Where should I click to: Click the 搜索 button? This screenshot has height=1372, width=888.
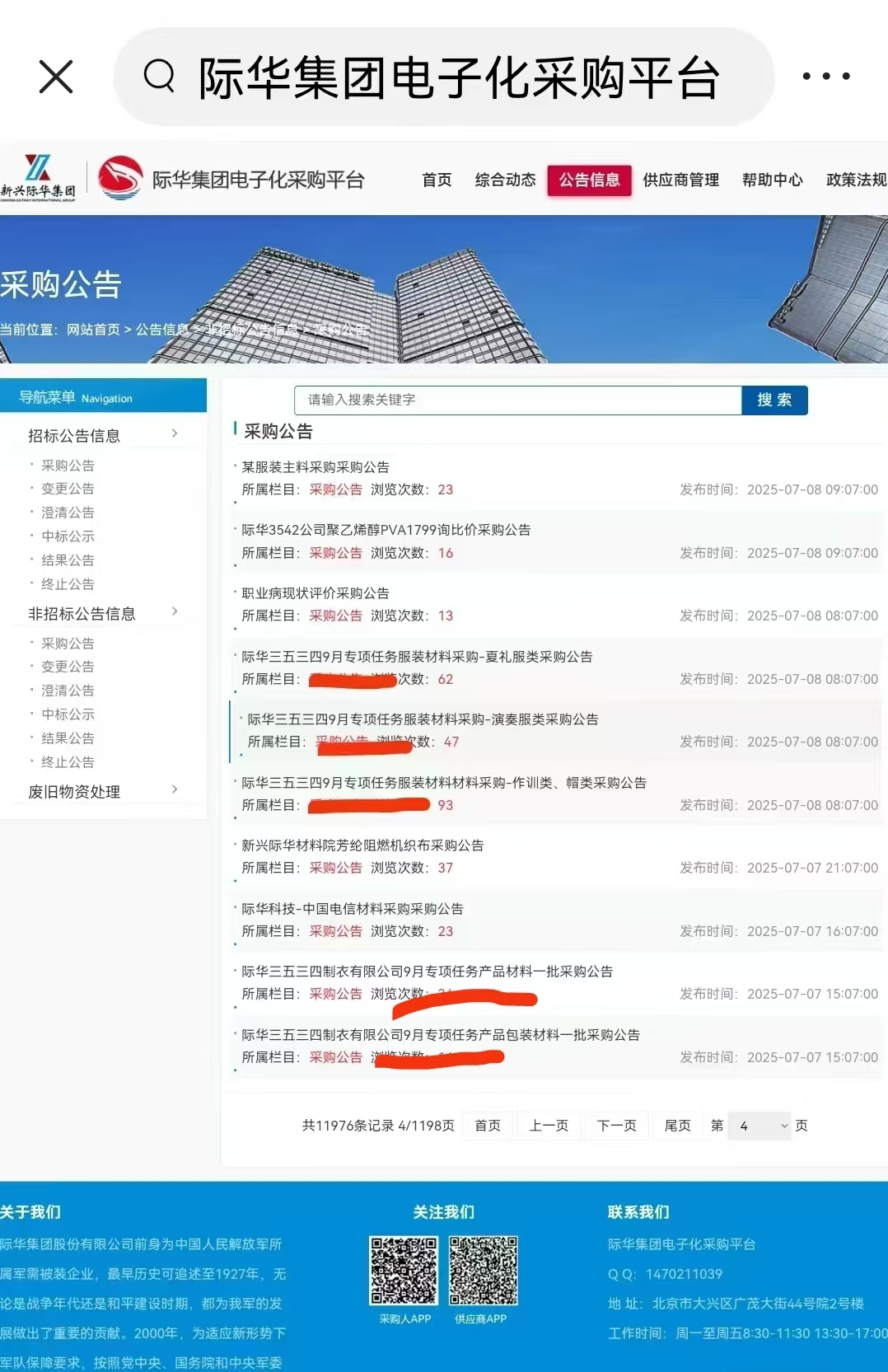click(x=774, y=400)
